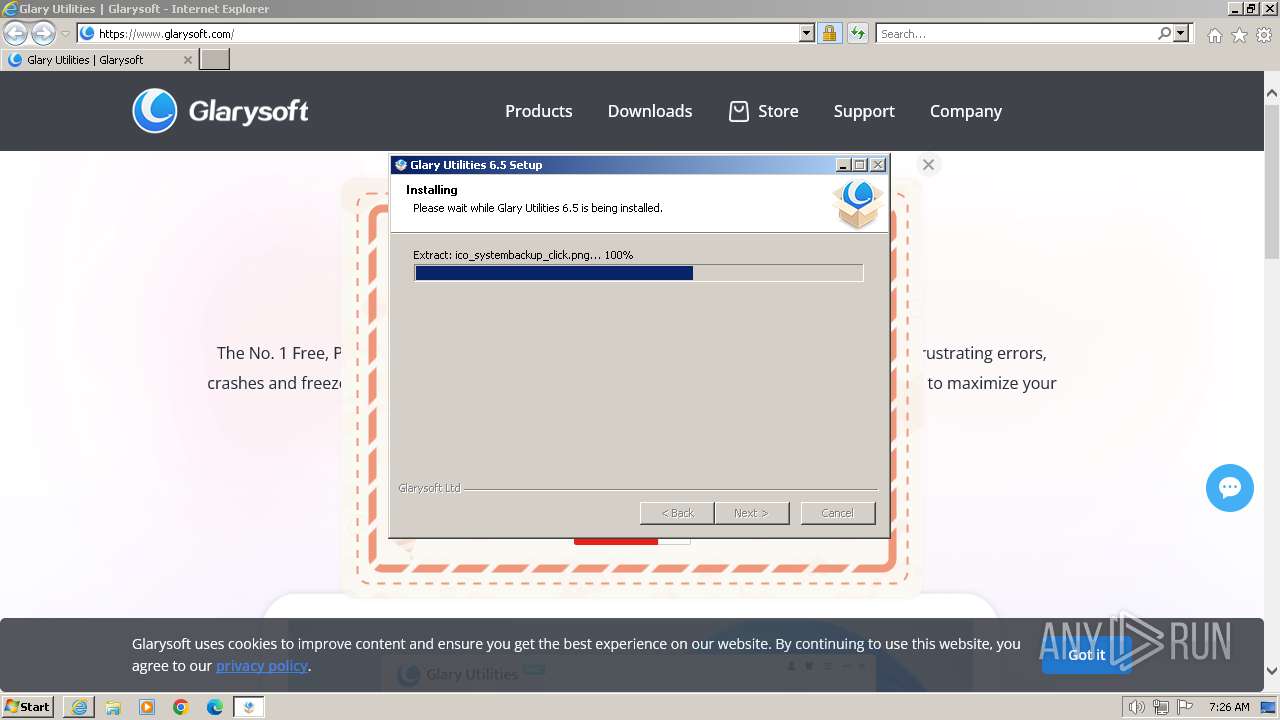Click the Internet Explorer forward arrow

pyautogui.click(x=43, y=33)
